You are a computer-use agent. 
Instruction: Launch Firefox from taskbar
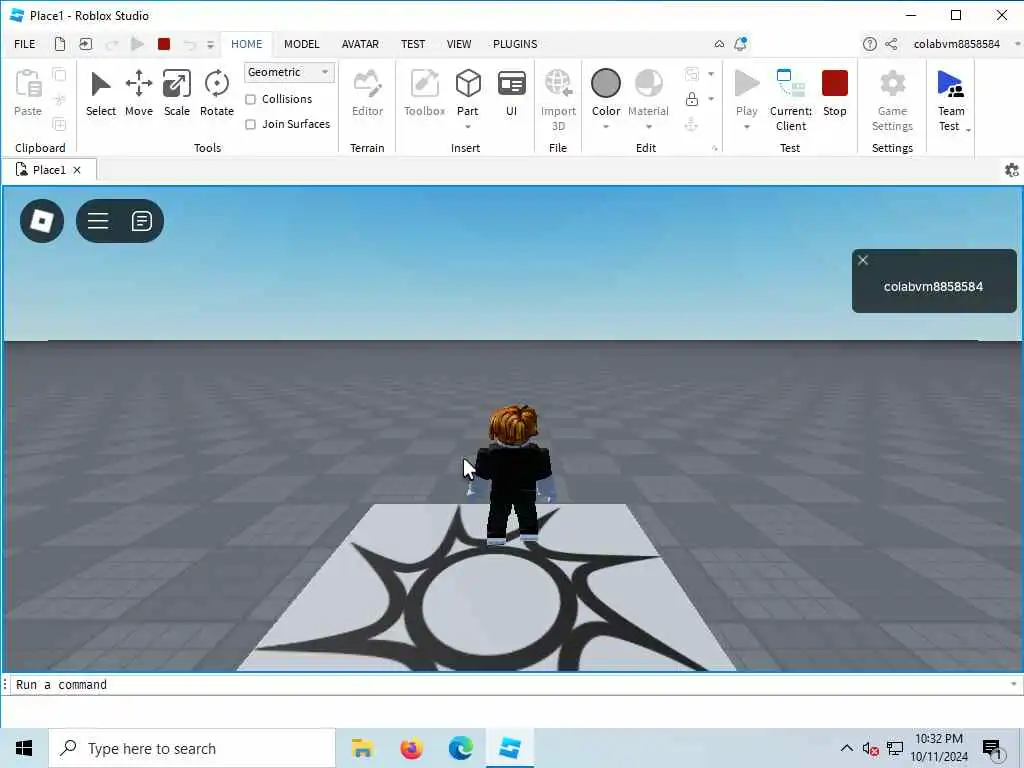[411, 748]
